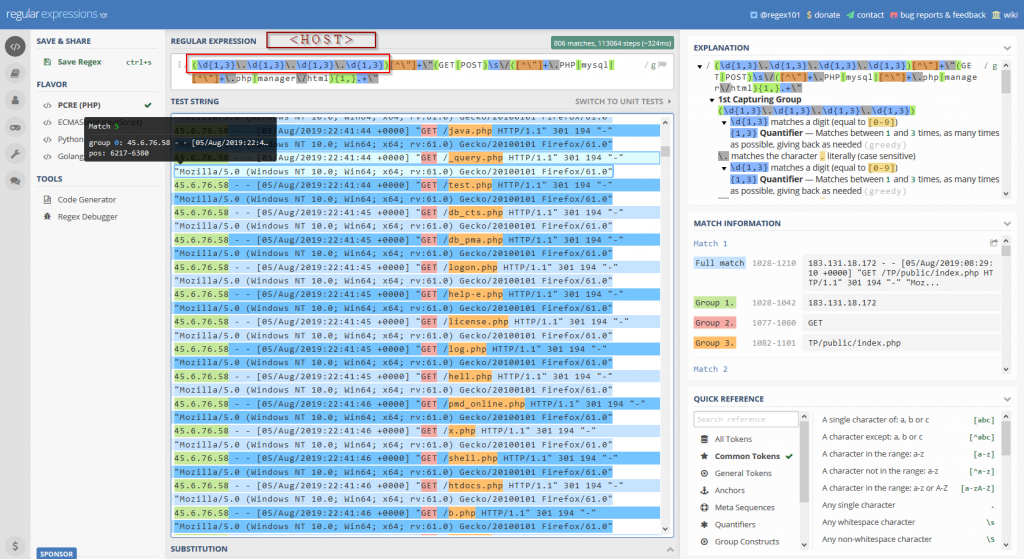Click the Group 1. match label
Viewport: 1024px width, 559px height.
714,303
